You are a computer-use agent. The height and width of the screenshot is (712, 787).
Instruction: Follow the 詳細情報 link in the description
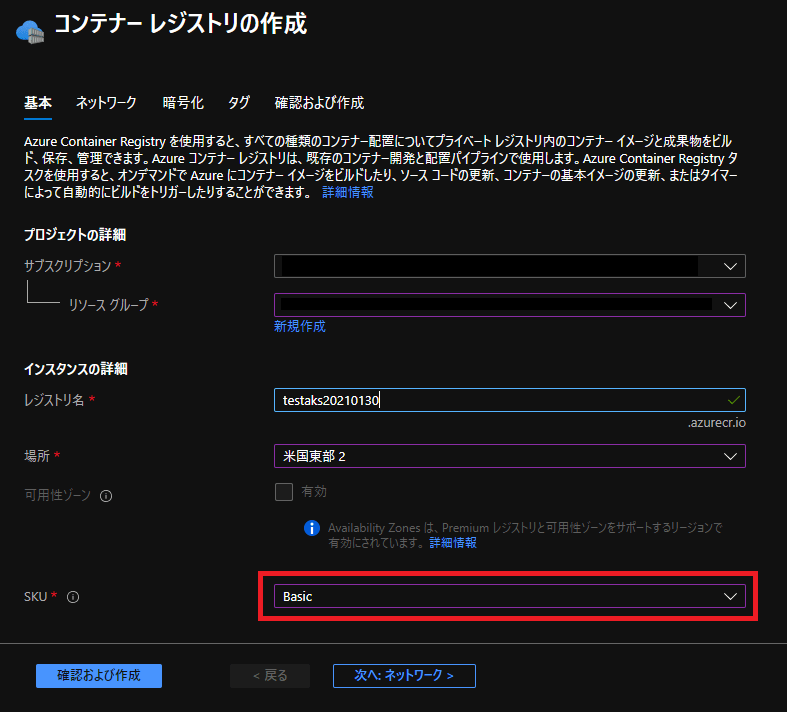pos(347,192)
